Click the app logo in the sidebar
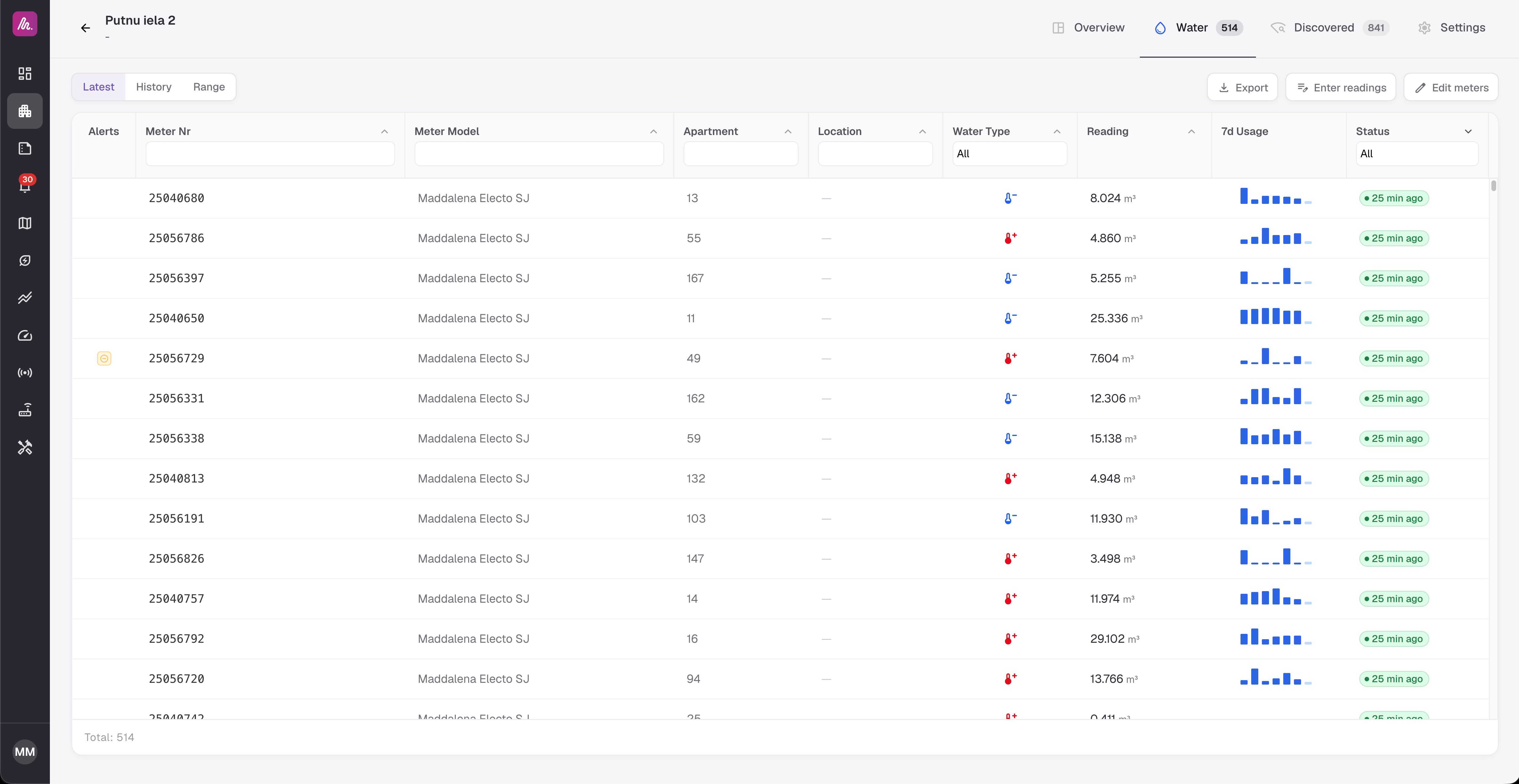 click(25, 23)
